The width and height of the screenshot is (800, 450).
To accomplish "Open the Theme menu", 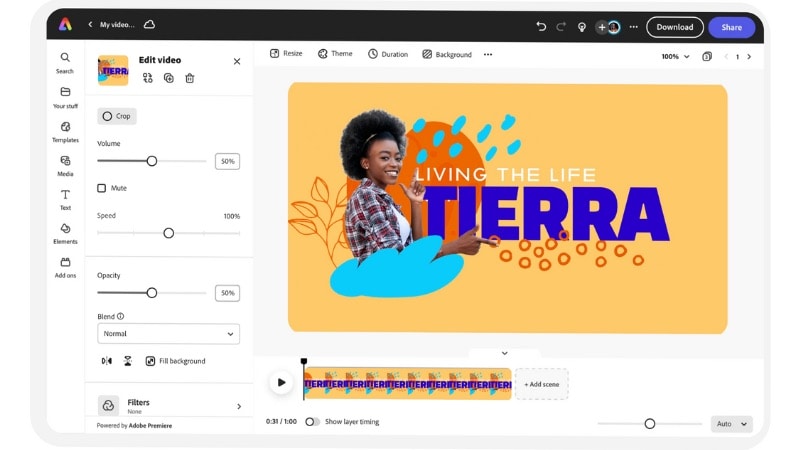I will pyautogui.click(x=335, y=54).
